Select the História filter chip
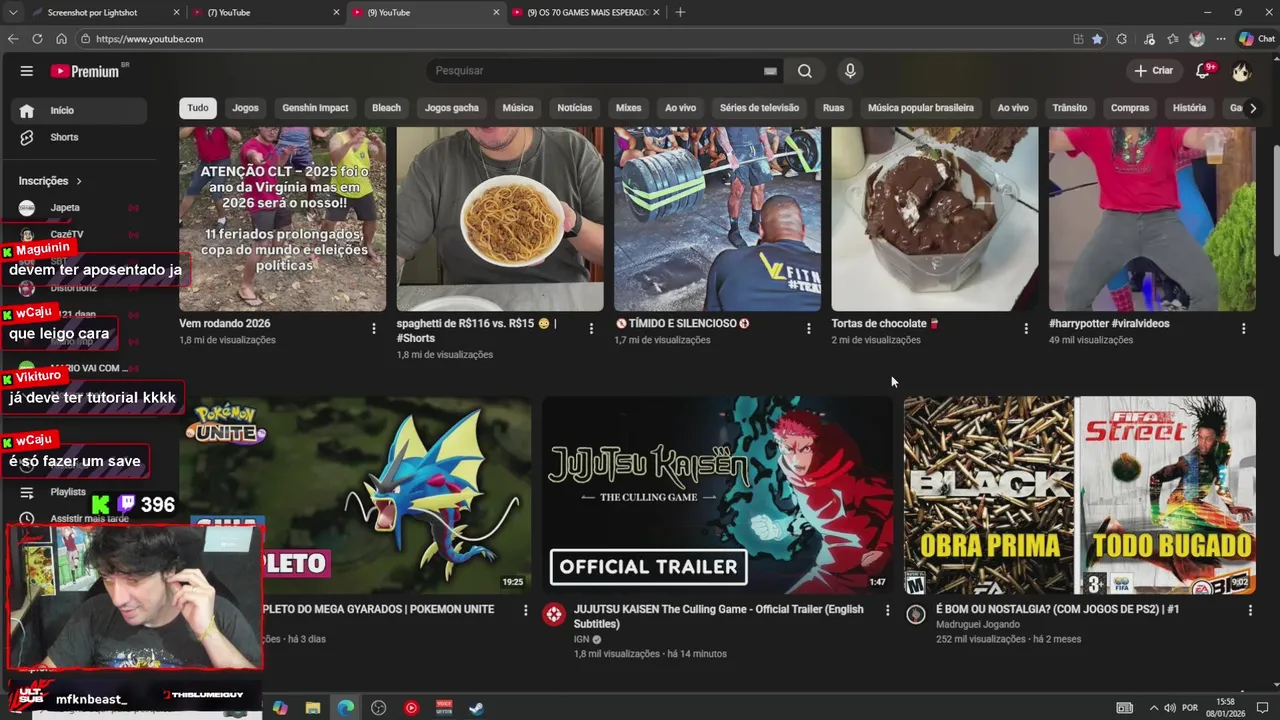 point(1189,108)
